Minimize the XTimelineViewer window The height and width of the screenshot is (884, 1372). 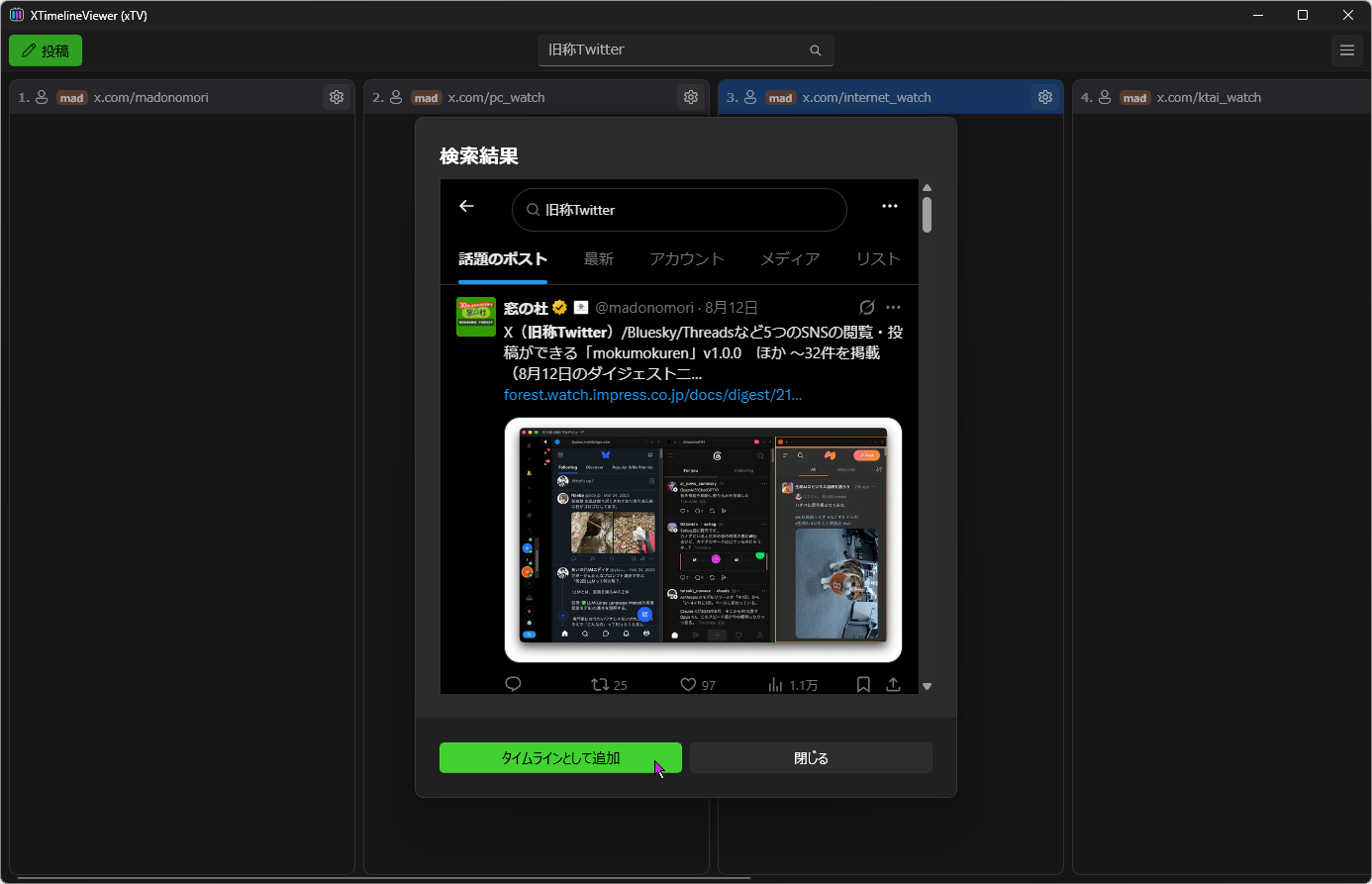point(1258,15)
